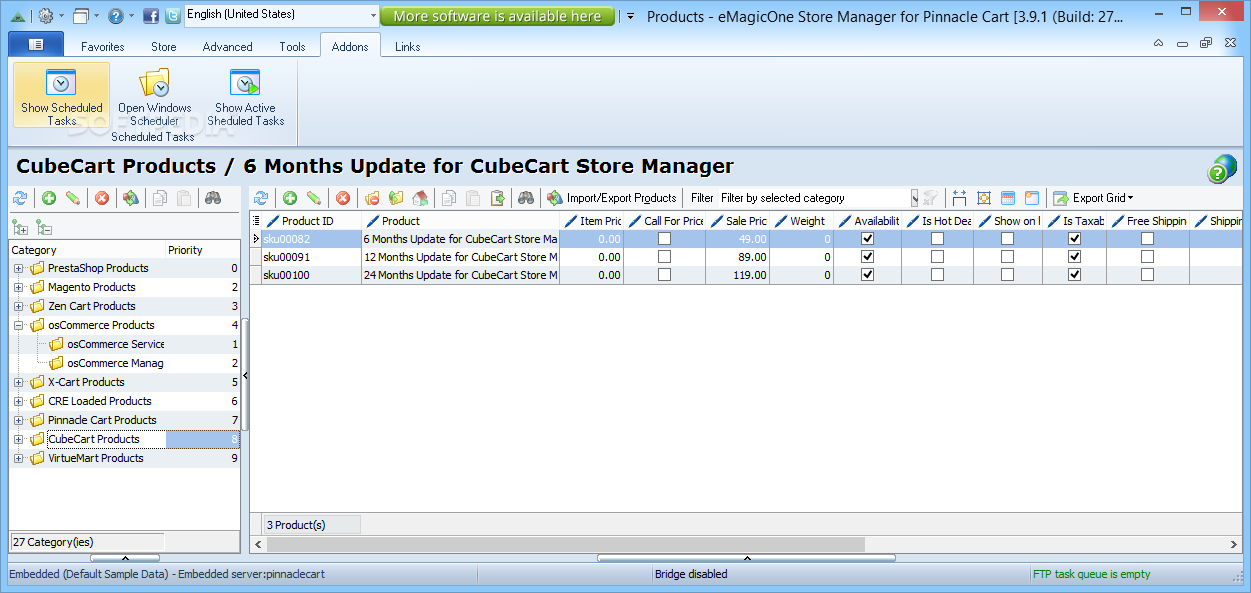The height and width of the screenshot is (593, 1251).
Task: Refresh the products grid
Action: 261,198
